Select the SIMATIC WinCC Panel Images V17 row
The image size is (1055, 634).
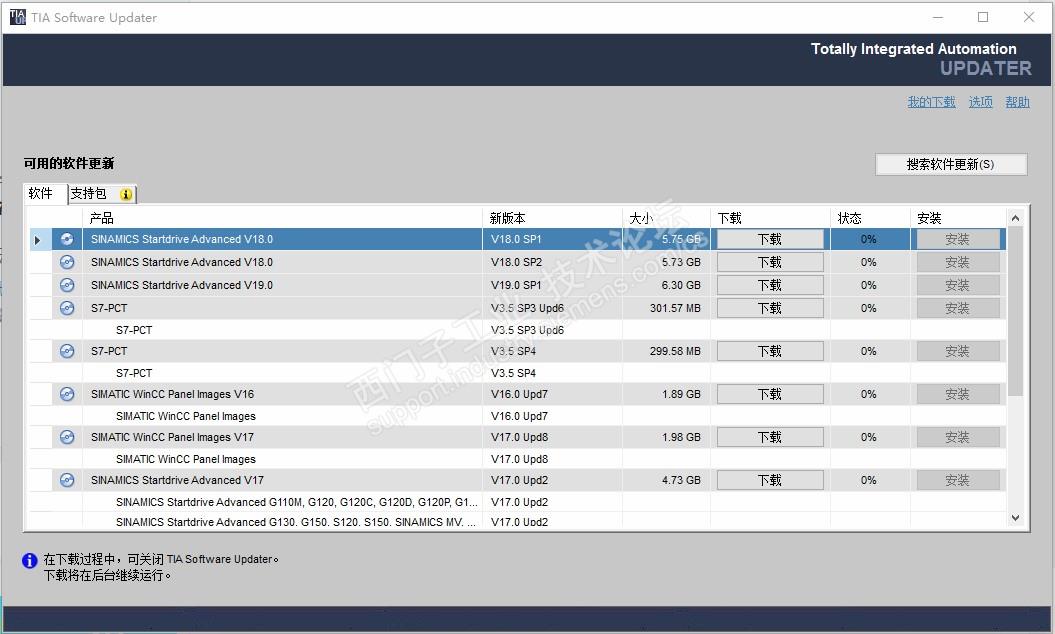(517, 437)
